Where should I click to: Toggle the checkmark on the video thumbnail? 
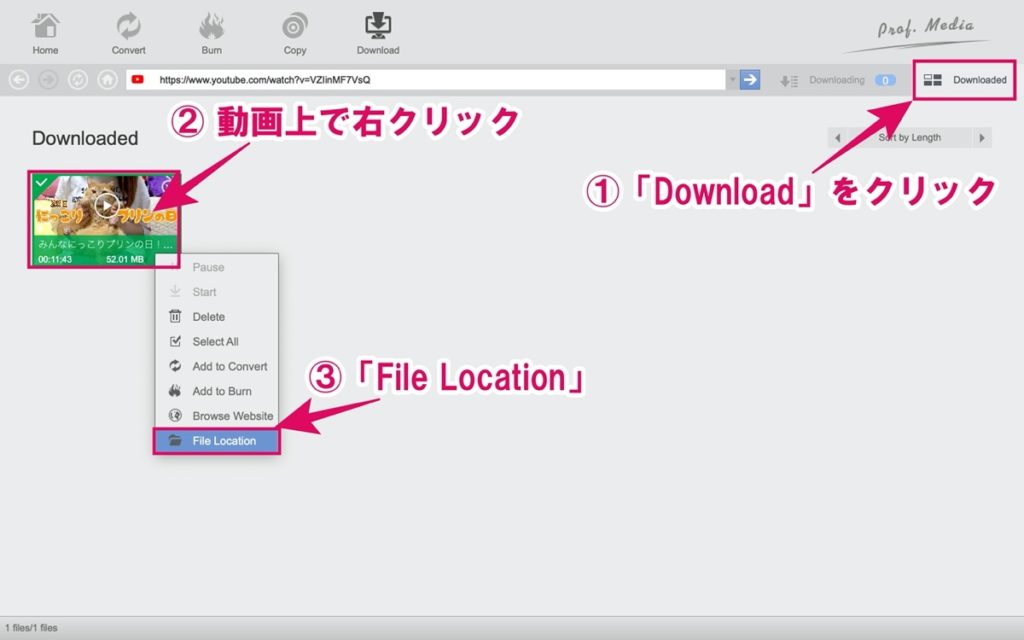41,182
